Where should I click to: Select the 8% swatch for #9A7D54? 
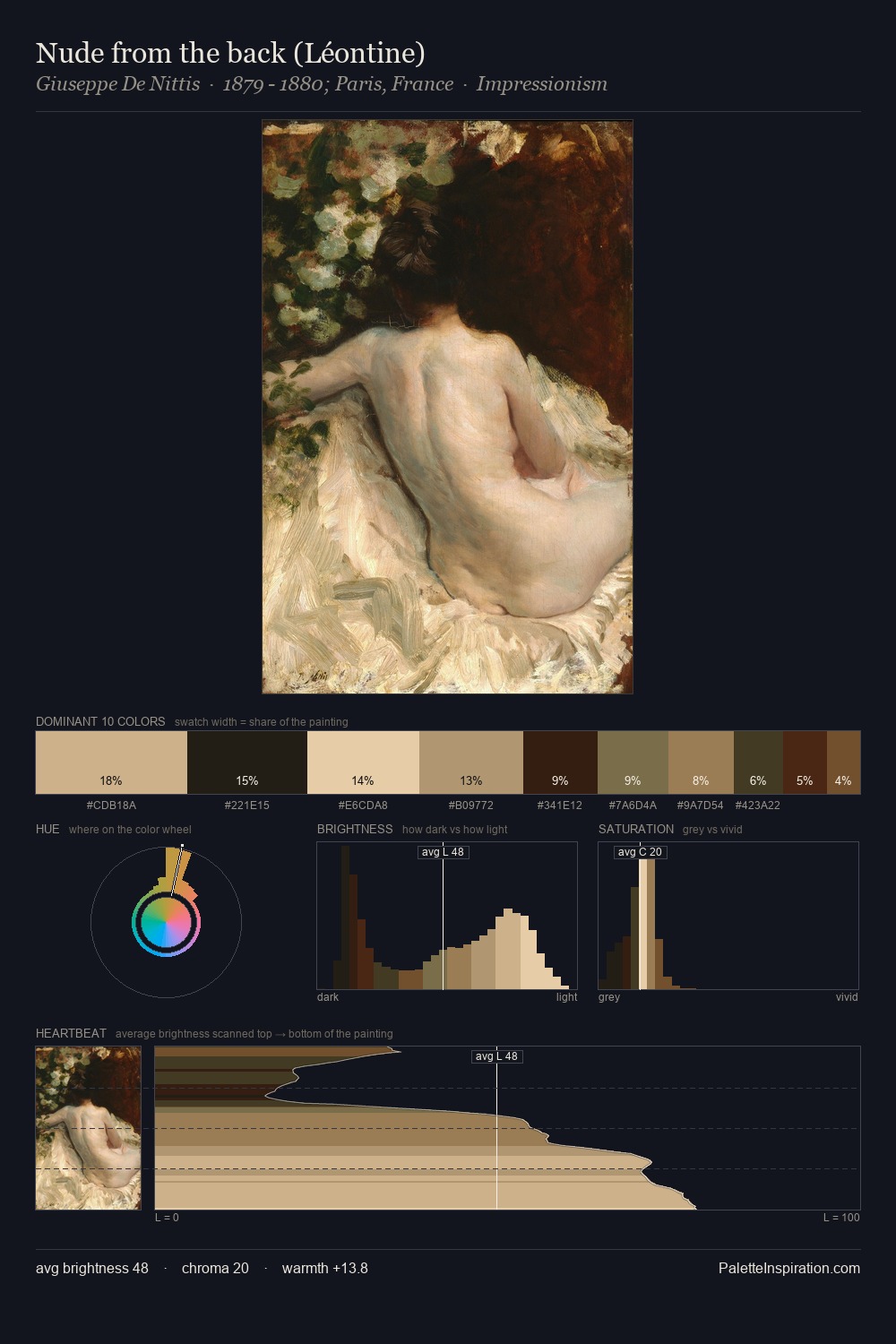(x=701, y=762)
